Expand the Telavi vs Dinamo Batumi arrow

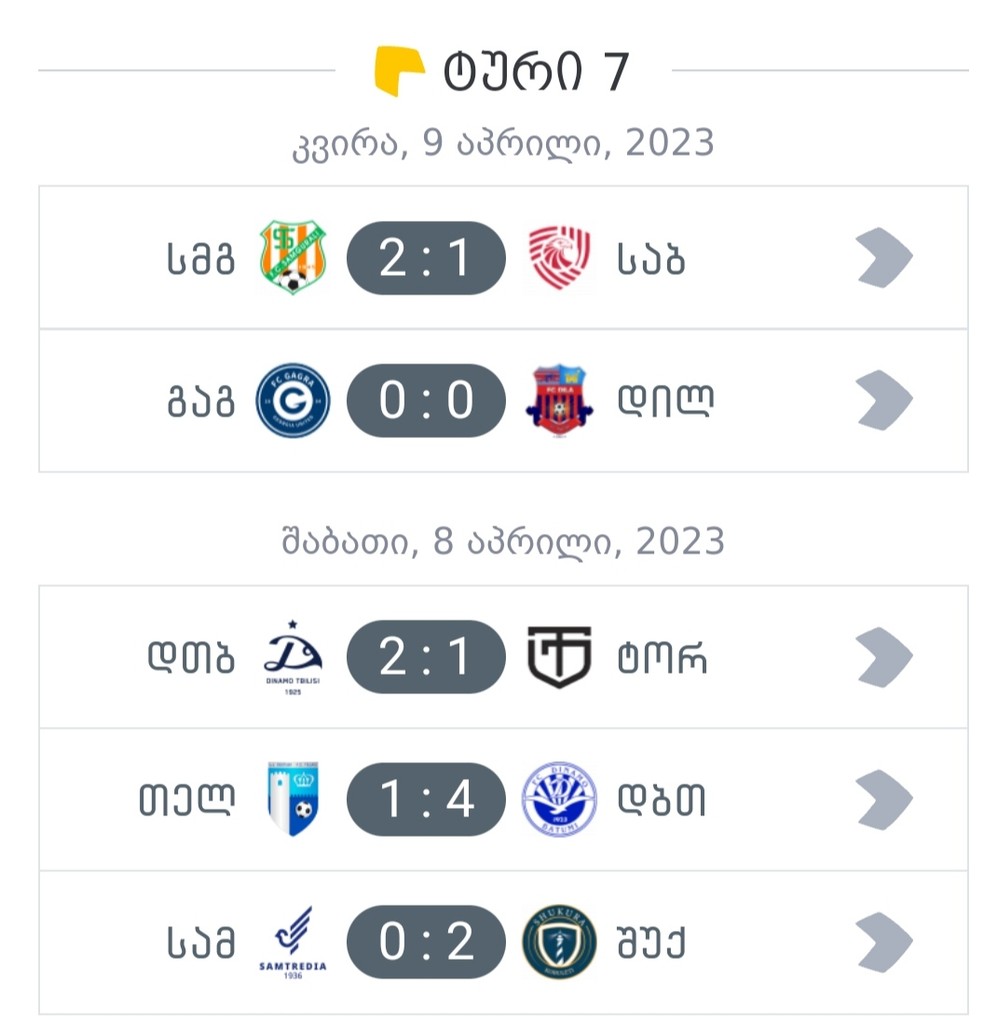pyautogui.click(x=884, y=799)
